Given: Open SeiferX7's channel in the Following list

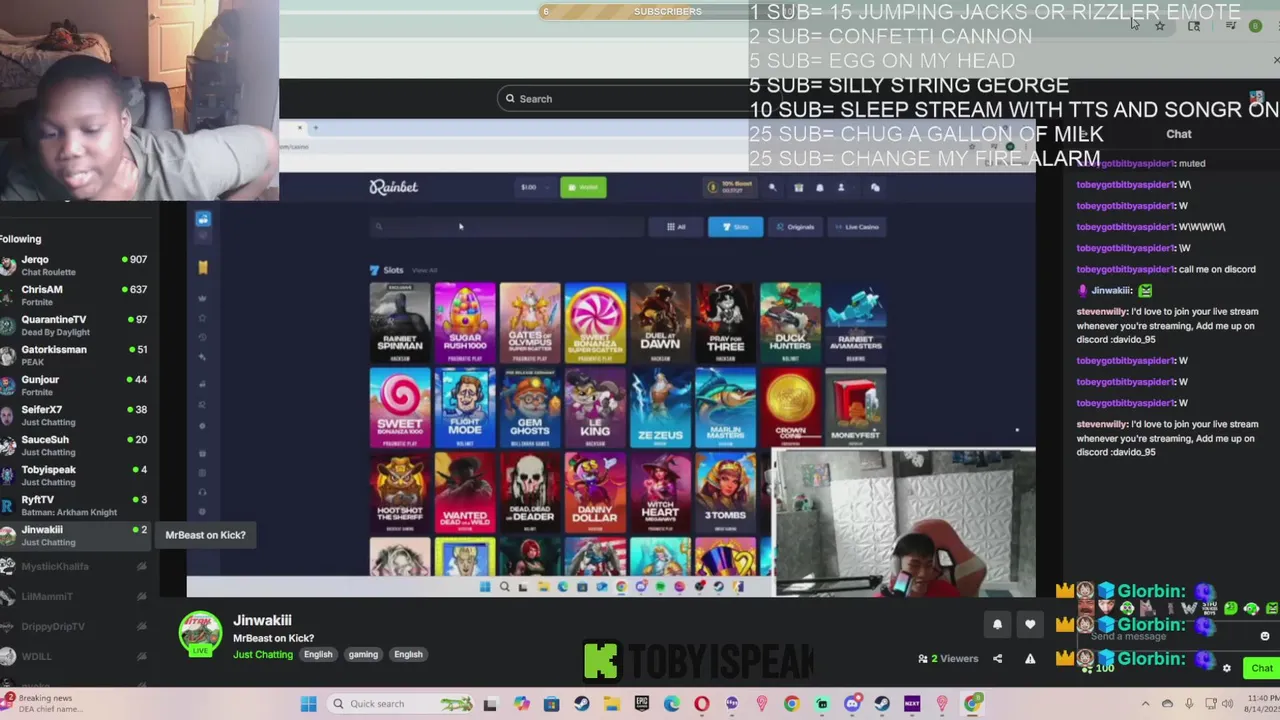Looking at the screenshot, I should (75, 415).
